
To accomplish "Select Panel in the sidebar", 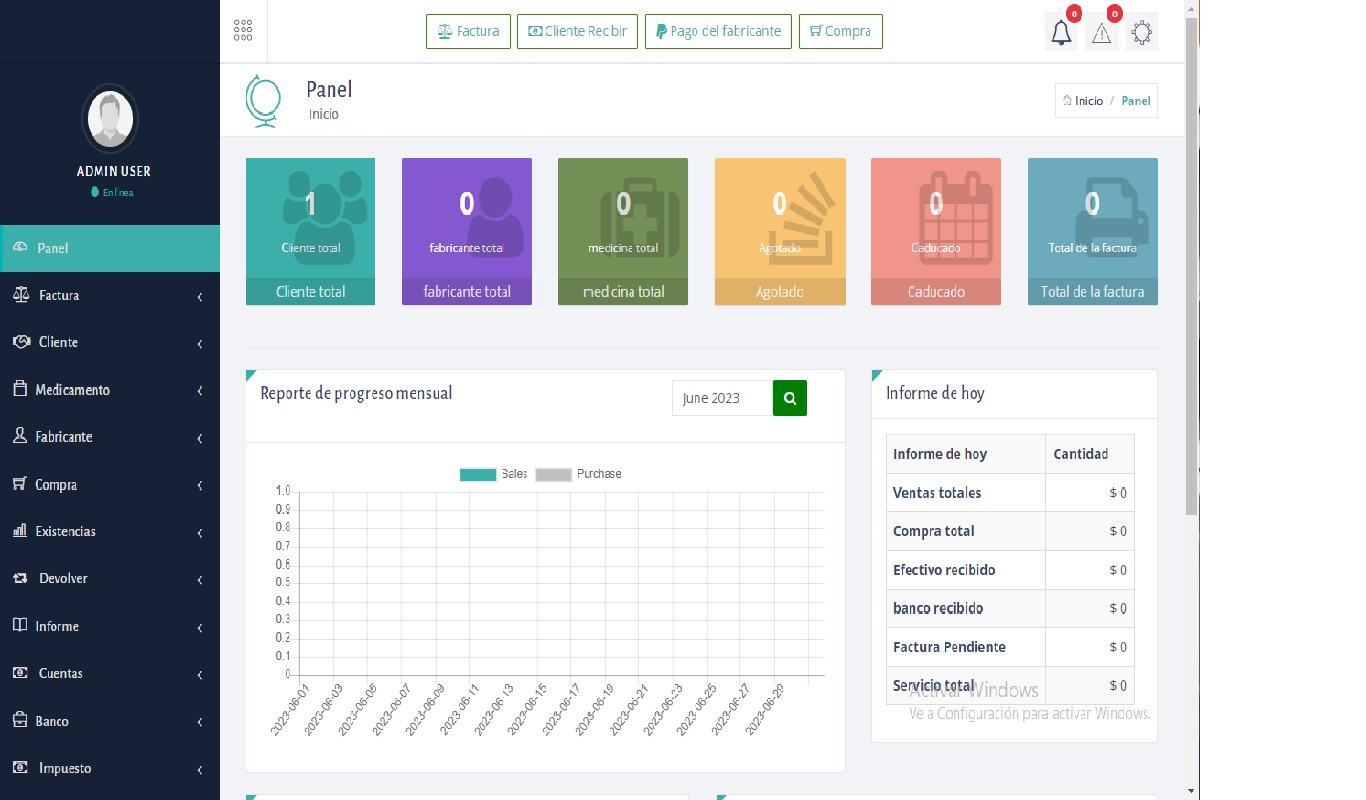I will (110, 248).
